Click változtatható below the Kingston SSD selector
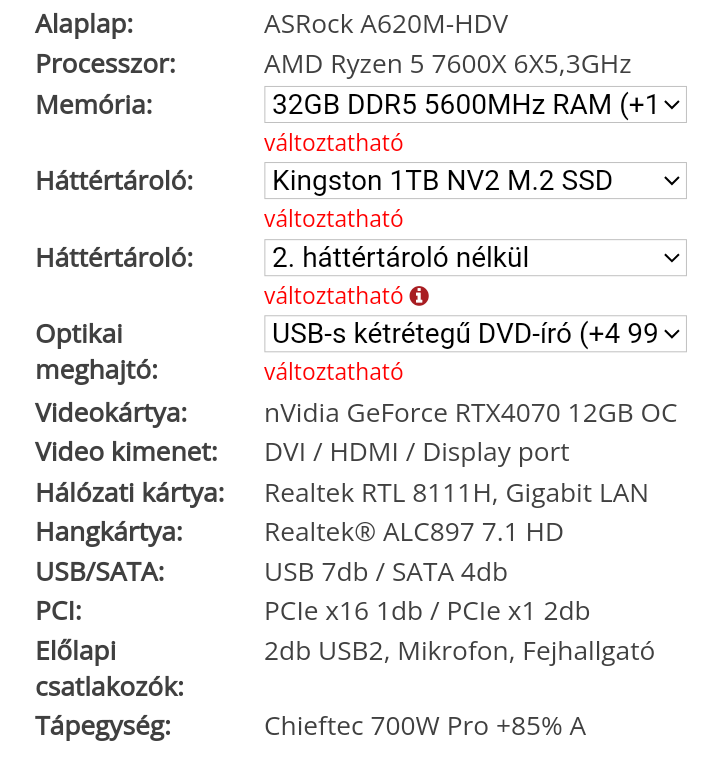Viewport: 720px width, 766px height. click(x=334, y=219)
